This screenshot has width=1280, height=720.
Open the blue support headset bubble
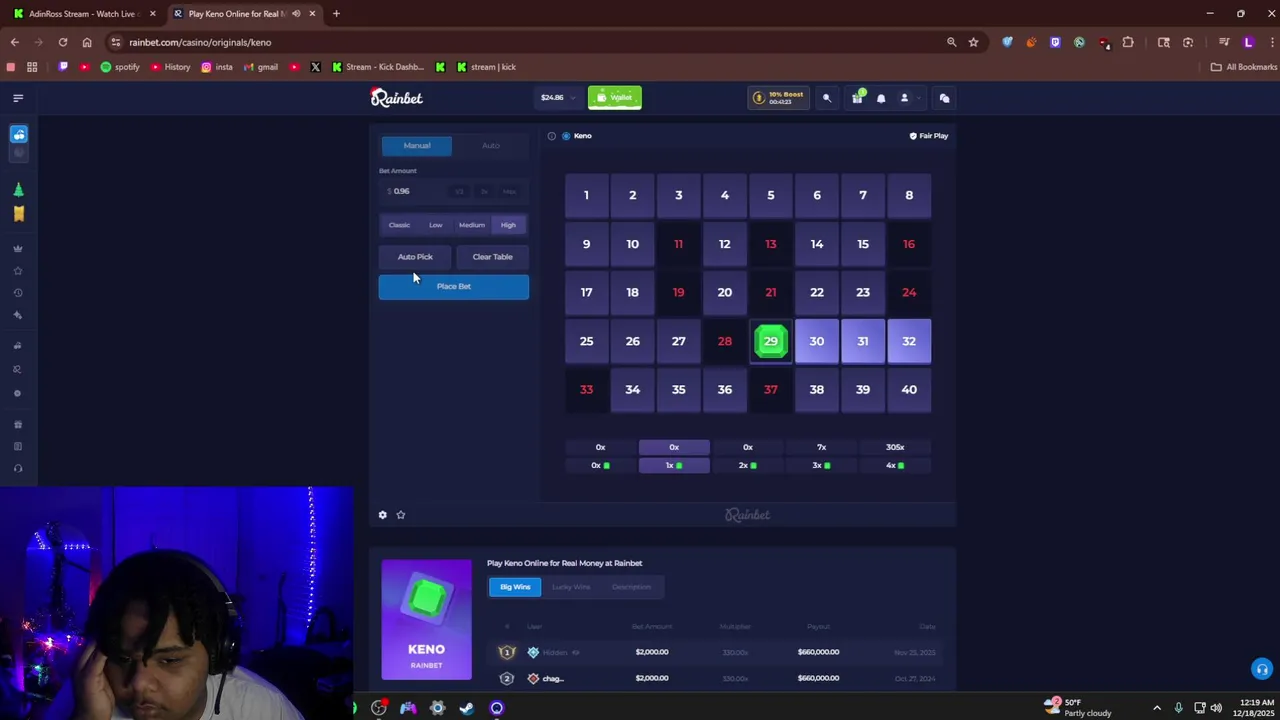1262,669
